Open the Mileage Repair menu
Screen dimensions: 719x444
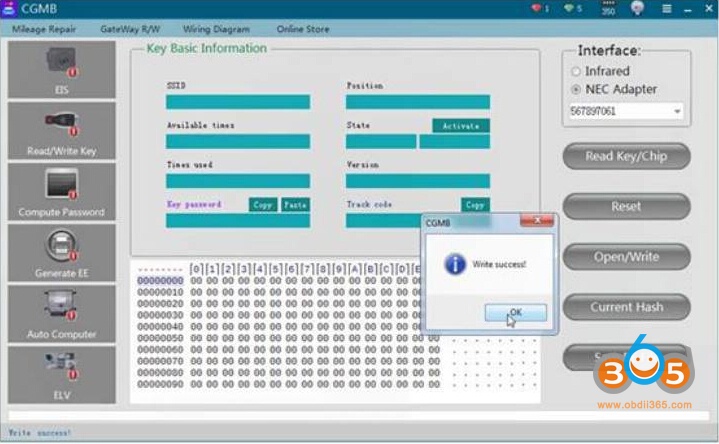click(43, 29)
